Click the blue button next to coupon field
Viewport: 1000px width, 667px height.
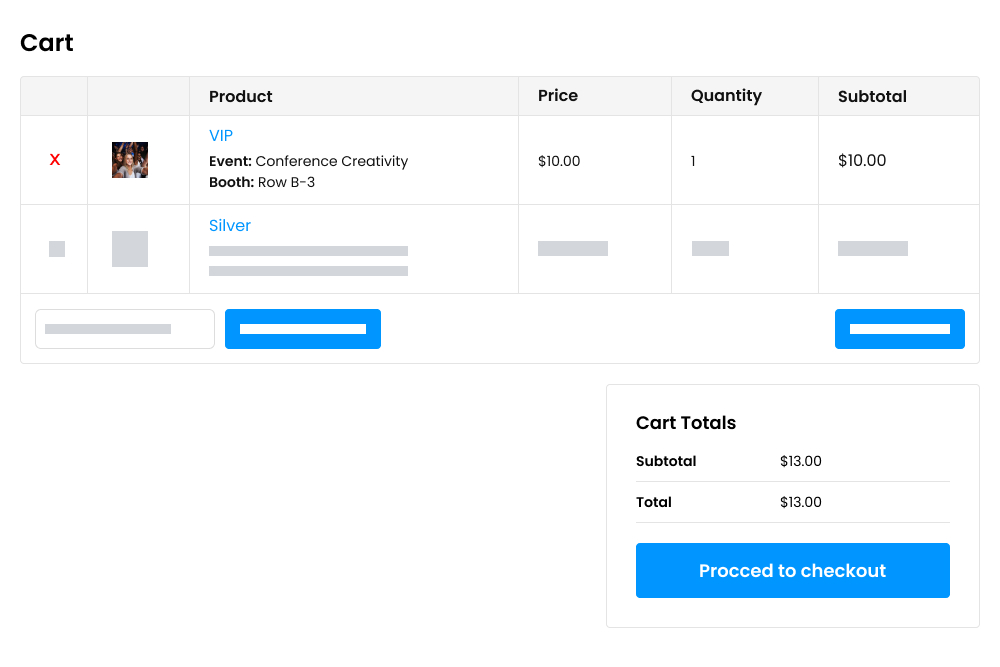[302, 328]
